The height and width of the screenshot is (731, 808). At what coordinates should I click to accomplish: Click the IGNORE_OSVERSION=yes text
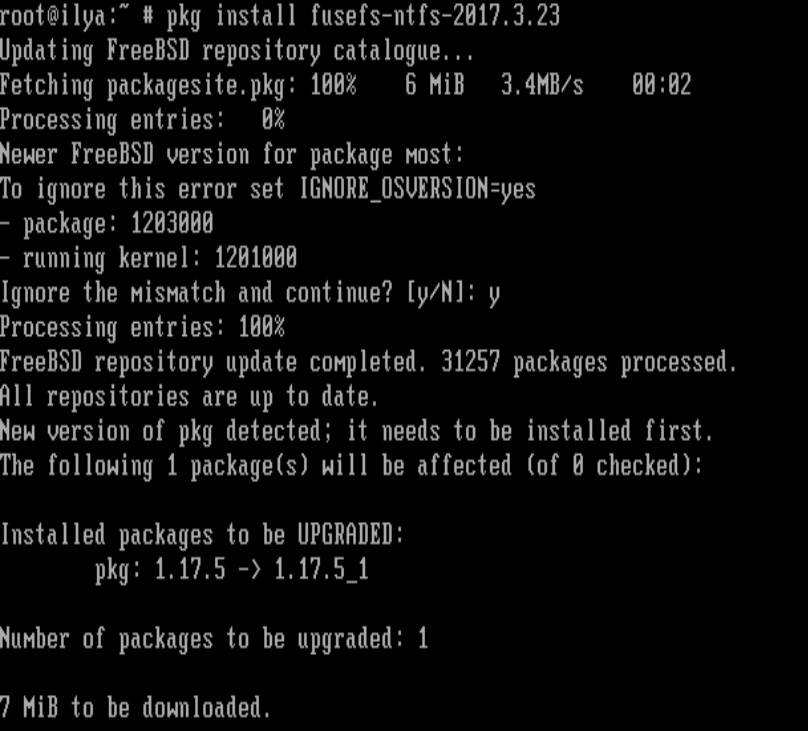417,190
